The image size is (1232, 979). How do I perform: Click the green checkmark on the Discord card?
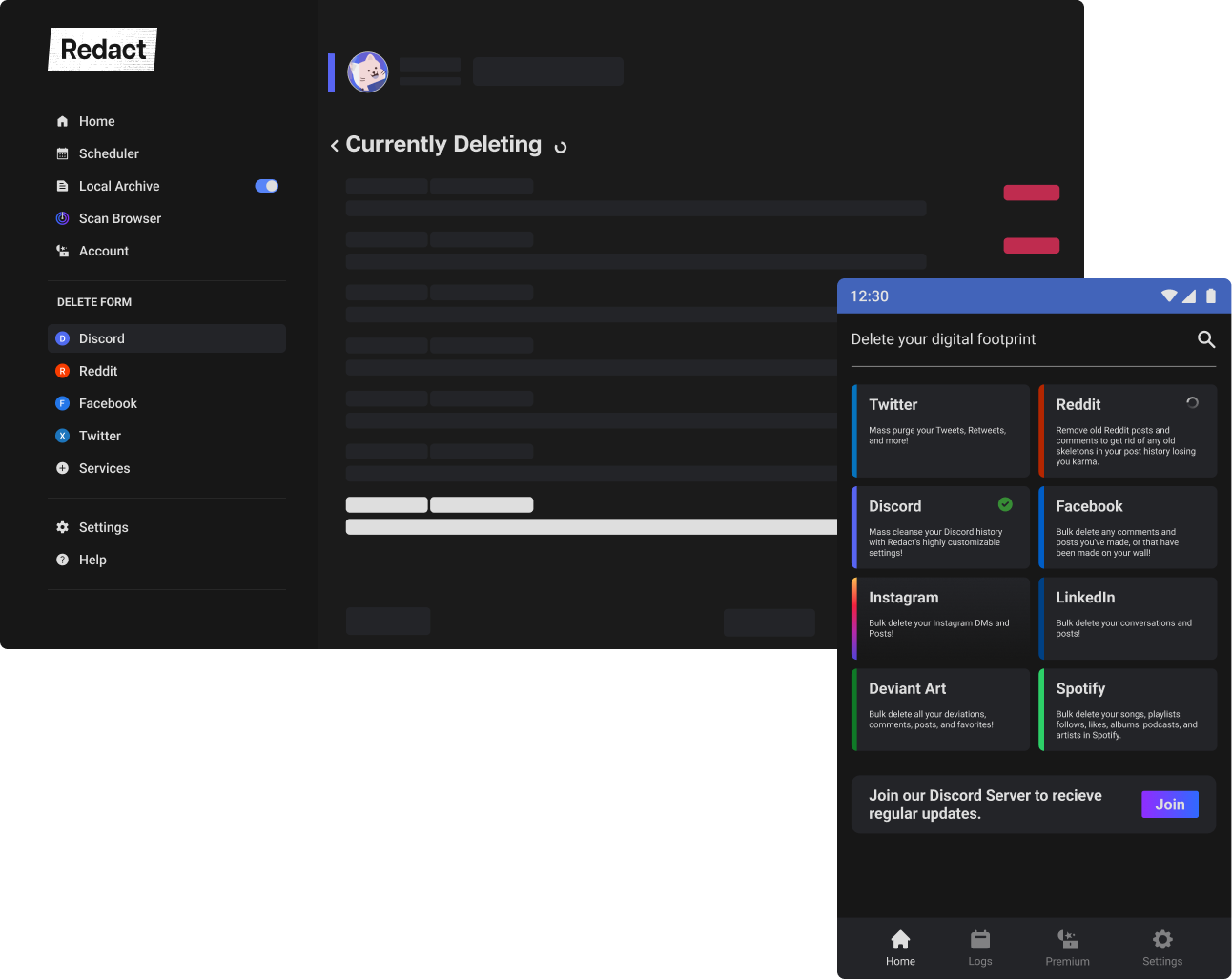point(1003,504)
